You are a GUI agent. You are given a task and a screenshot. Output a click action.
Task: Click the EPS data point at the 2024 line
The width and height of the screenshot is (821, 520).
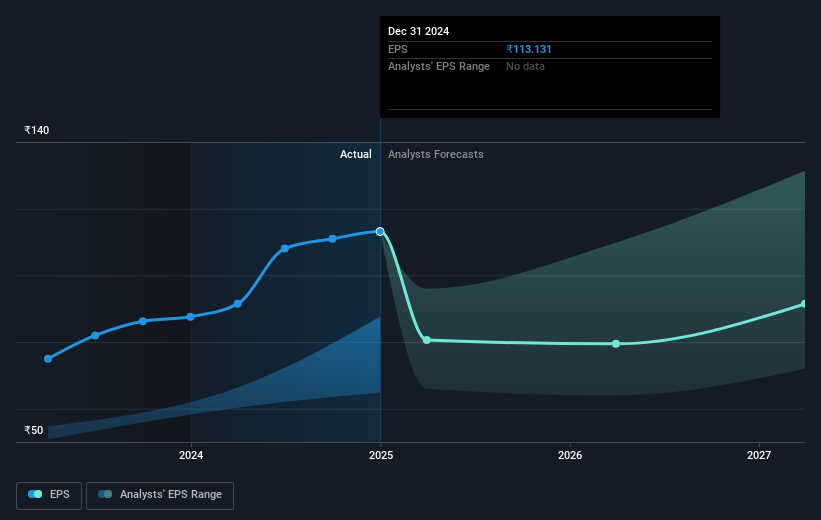(x=191, y=317)
